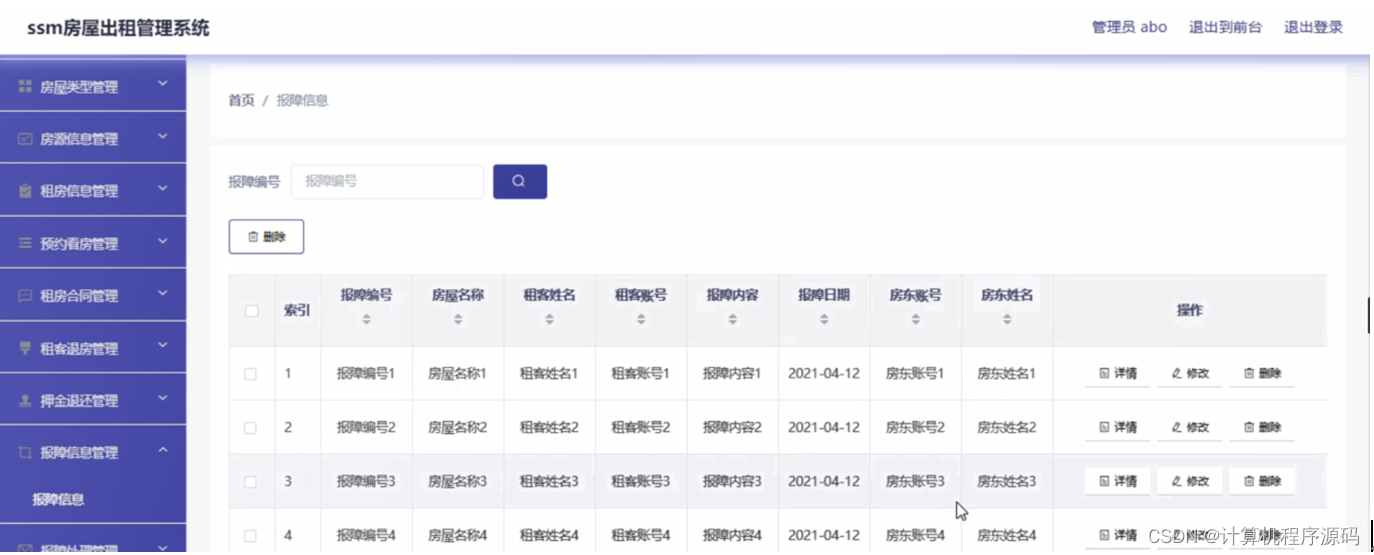Click the list icon beside 预约看房管理
Image resolution: width=1374 pixels, height=555 pixels.
pos(26,244)
